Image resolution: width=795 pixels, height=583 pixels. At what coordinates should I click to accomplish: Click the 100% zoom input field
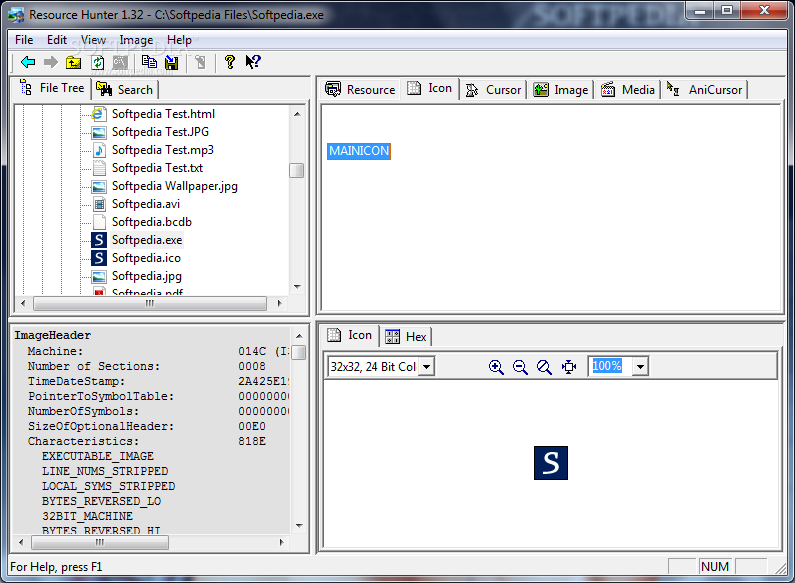[611, 366]
